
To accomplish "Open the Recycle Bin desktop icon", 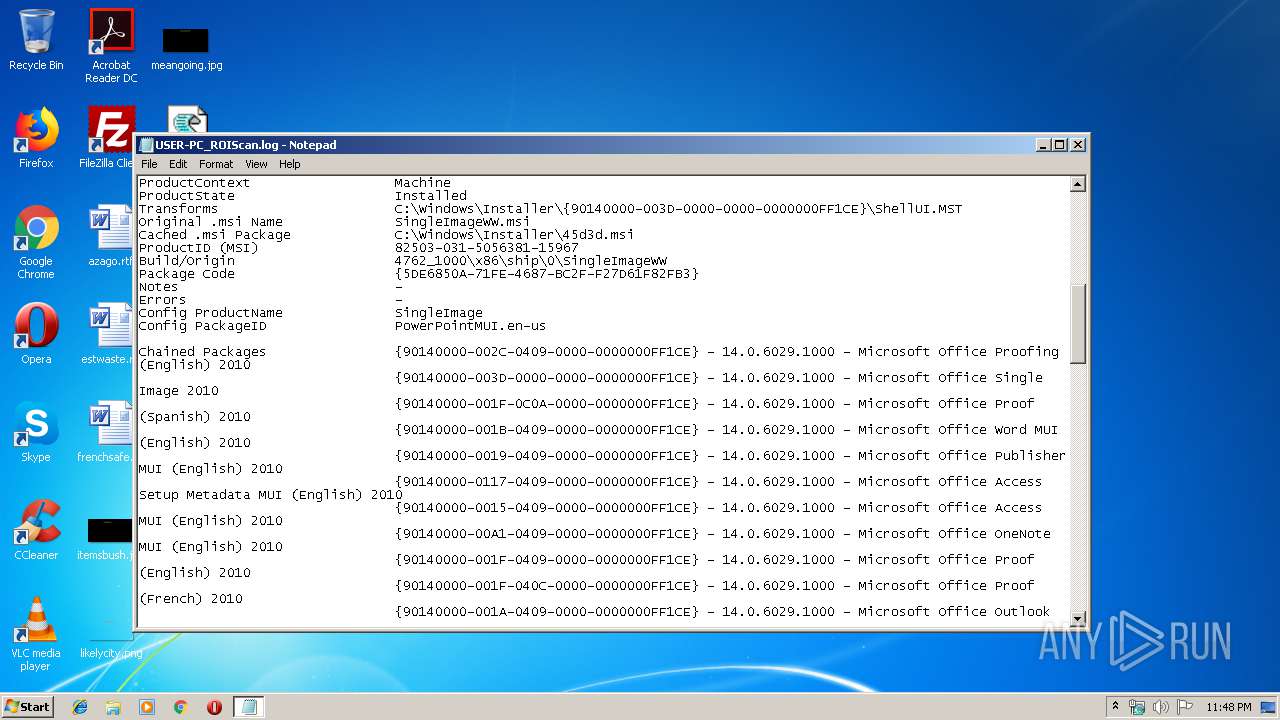I will coord(36,40).
